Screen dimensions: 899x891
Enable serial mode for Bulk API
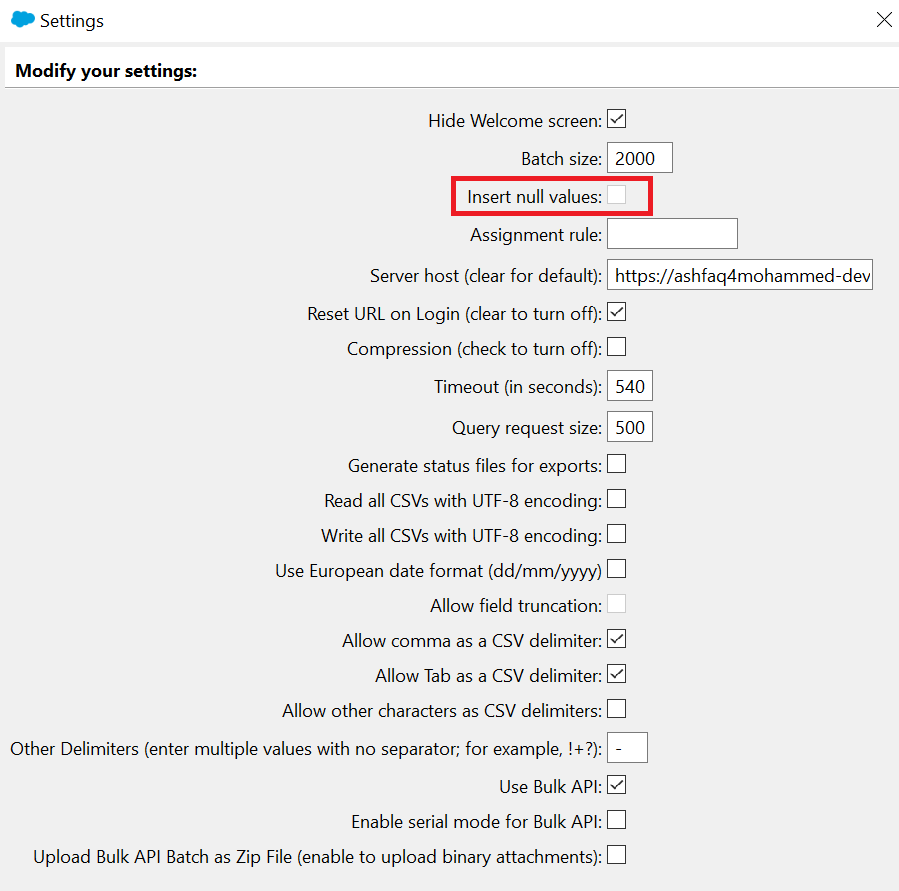[x=616, y=820]
